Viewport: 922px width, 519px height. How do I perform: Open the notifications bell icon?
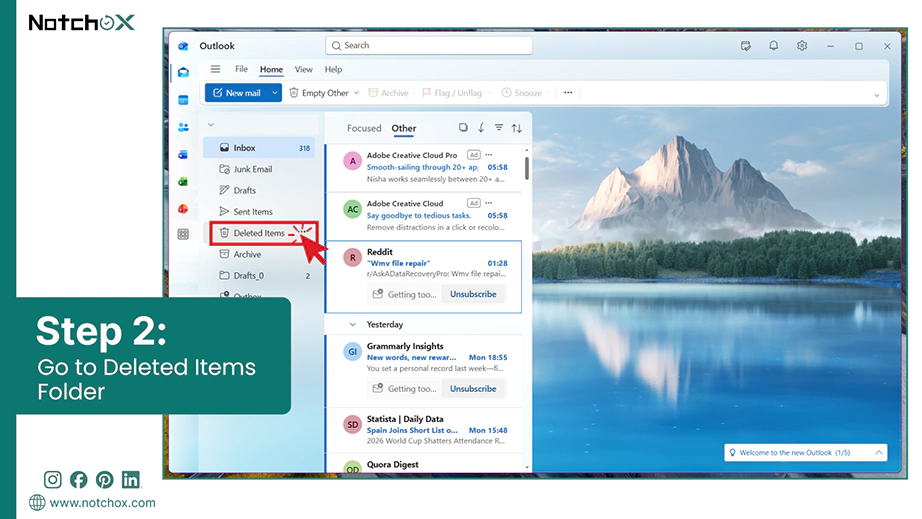(773, 46)
